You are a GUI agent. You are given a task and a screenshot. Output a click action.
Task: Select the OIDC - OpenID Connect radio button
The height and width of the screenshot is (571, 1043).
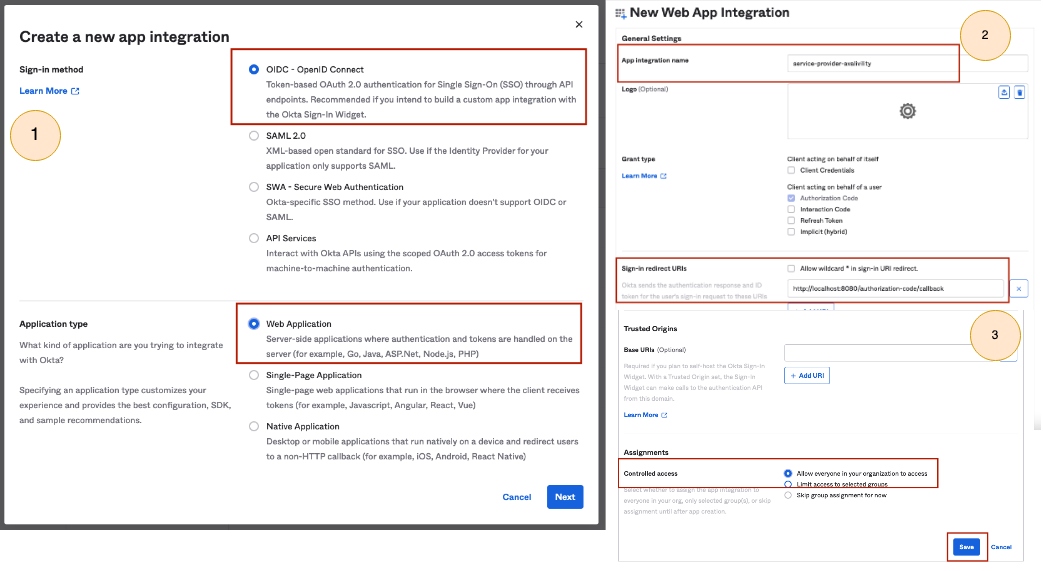coord(254,69)
